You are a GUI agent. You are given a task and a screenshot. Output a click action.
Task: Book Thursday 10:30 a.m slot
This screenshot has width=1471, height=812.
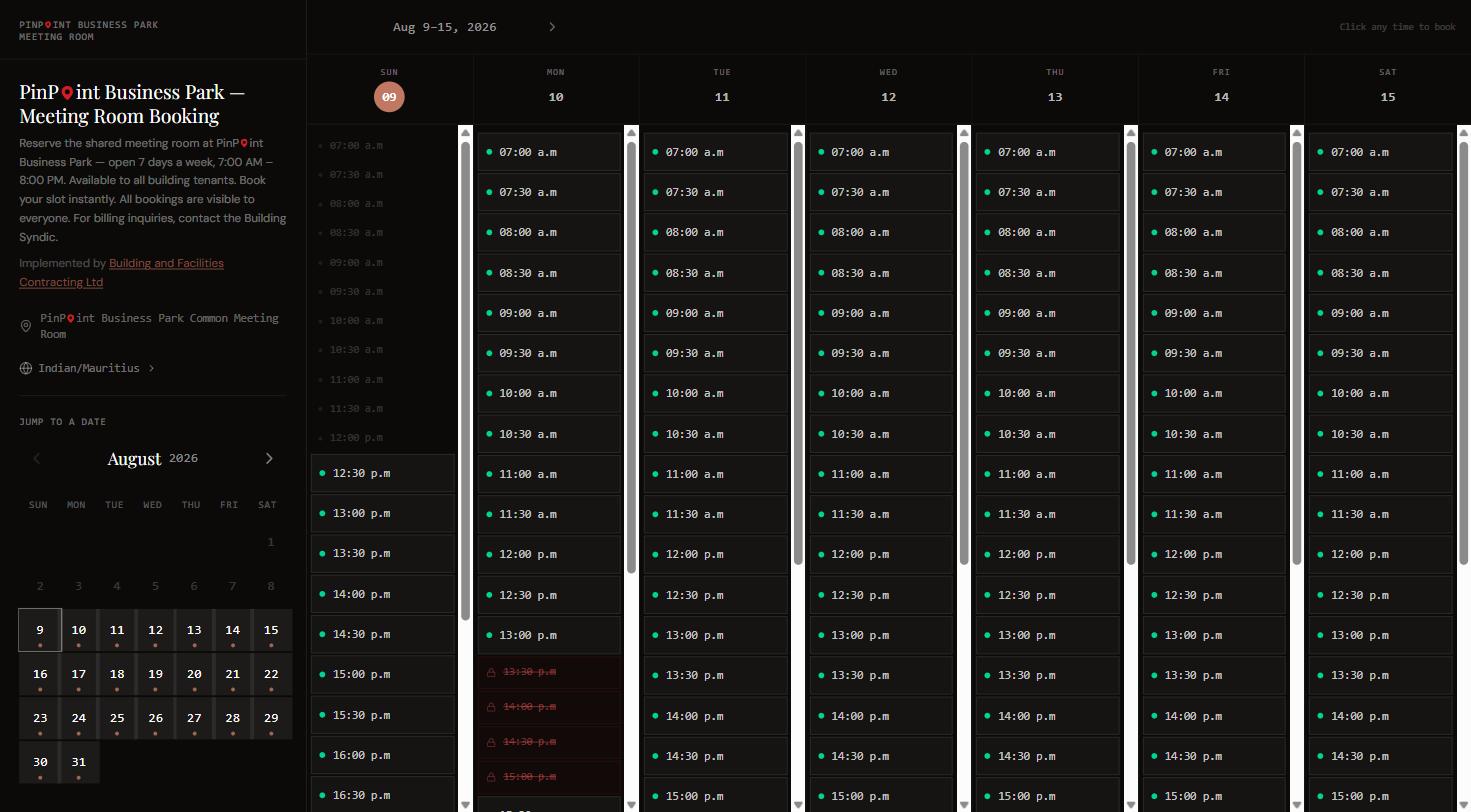pyautogui.click(x=1048, y=434)
